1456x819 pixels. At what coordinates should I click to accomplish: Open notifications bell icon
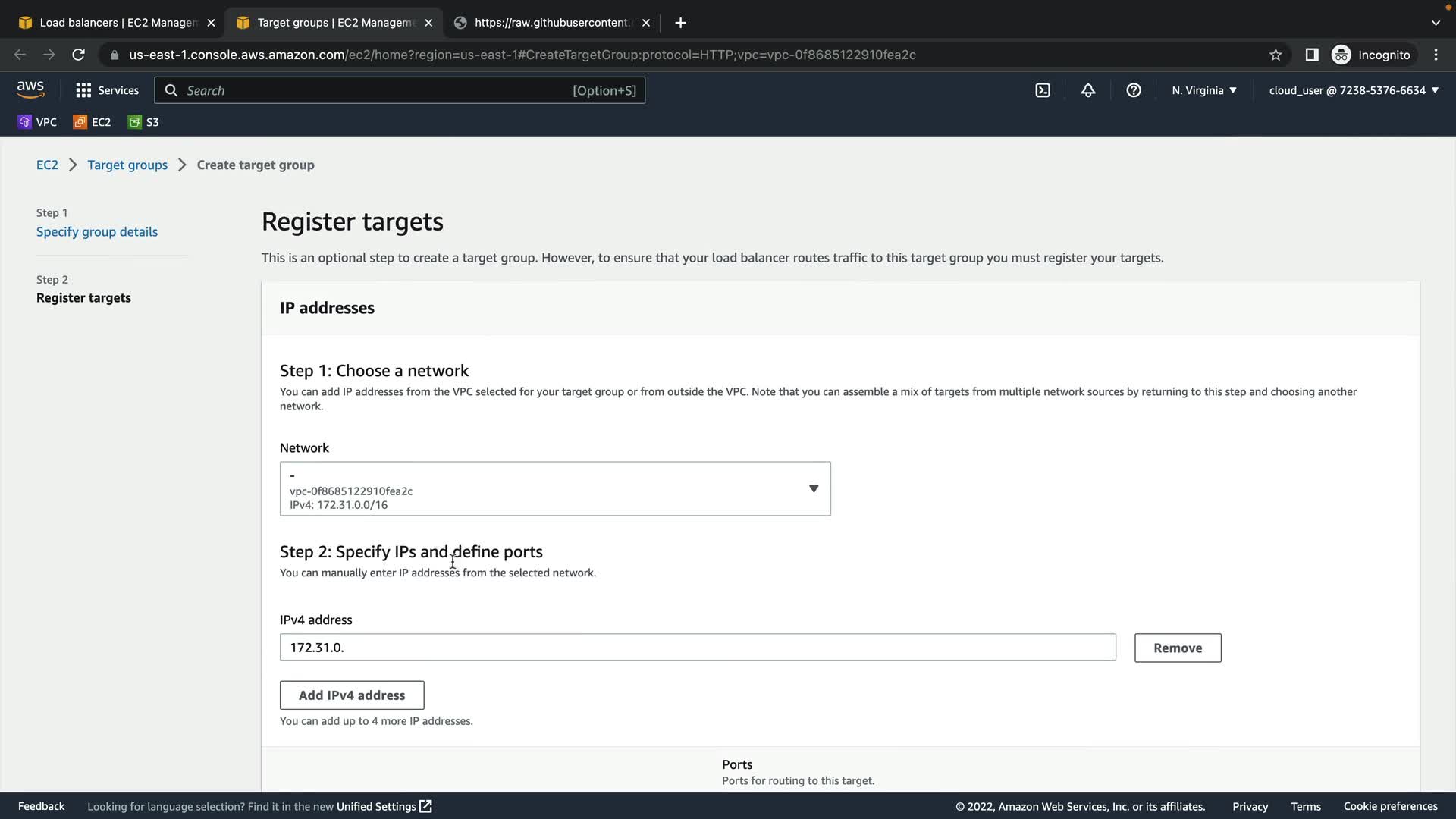tap(1088, 90)
